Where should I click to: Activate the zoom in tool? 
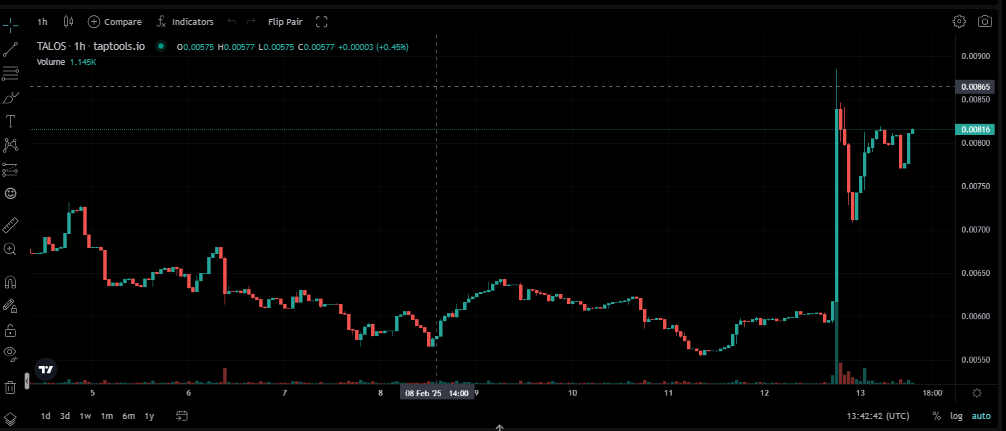(x=10, y=249)
